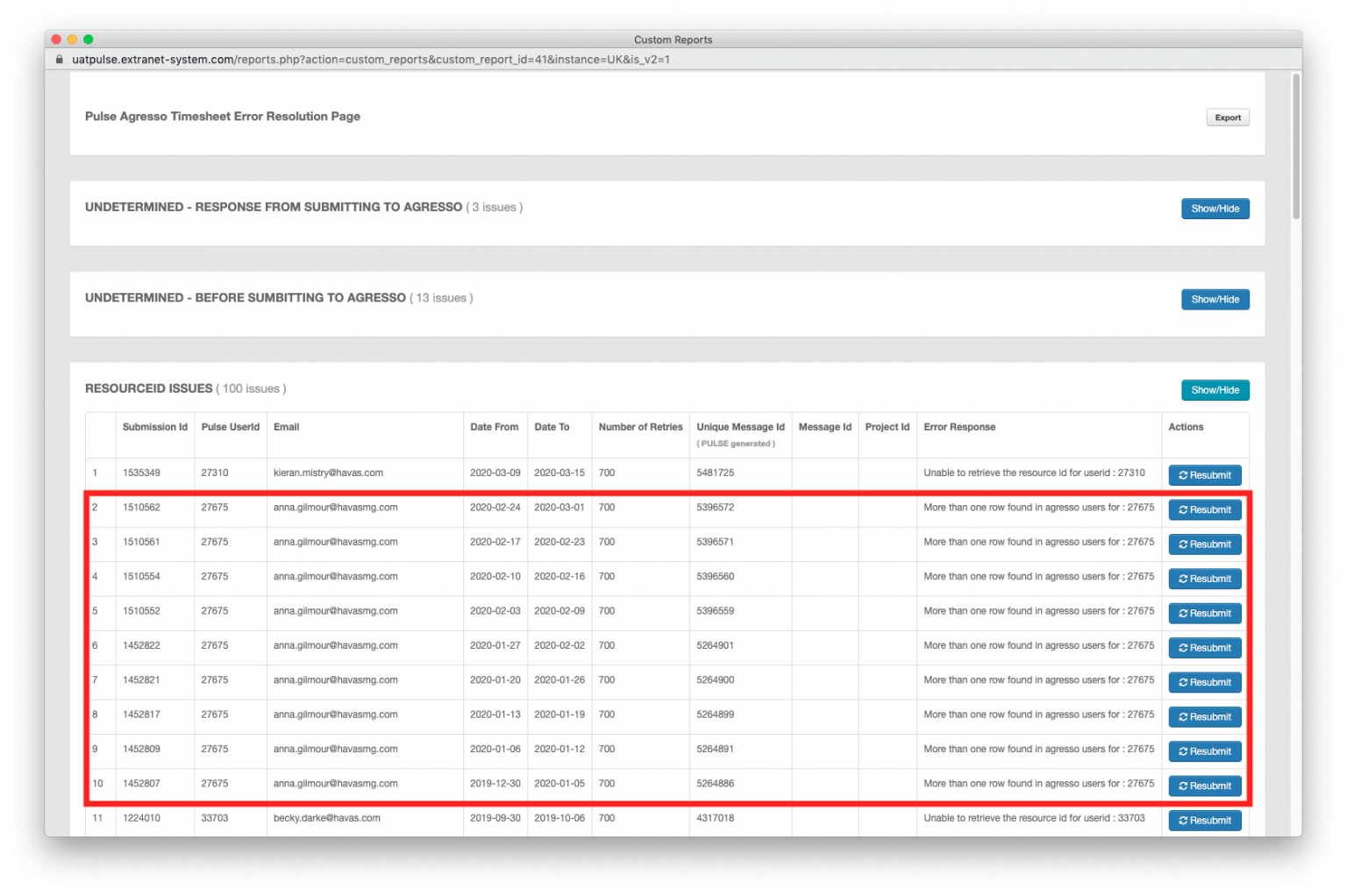Click the browser address bar URL field

pyautogui.click(x=438, y=59)
